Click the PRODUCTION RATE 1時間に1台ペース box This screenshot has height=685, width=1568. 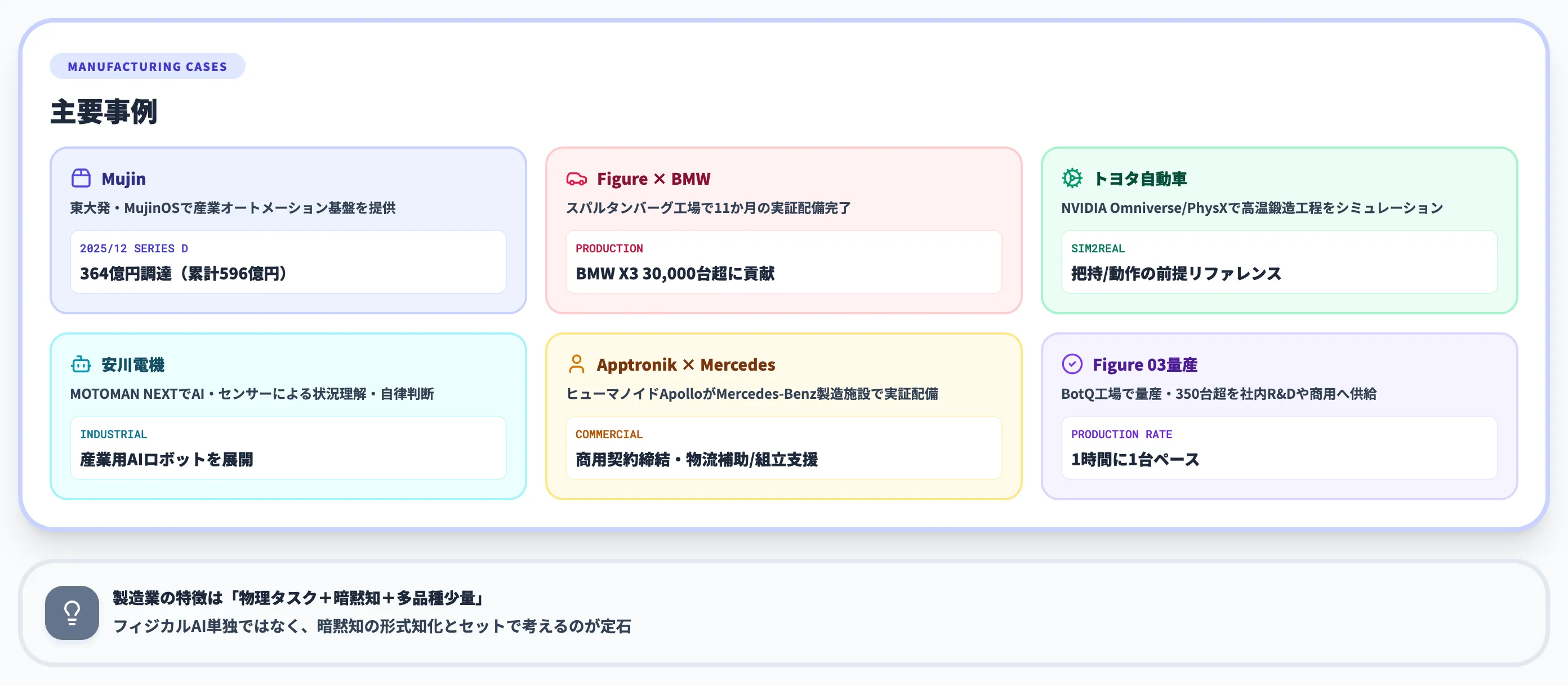pyautogui.click(x=1279, y=447)
